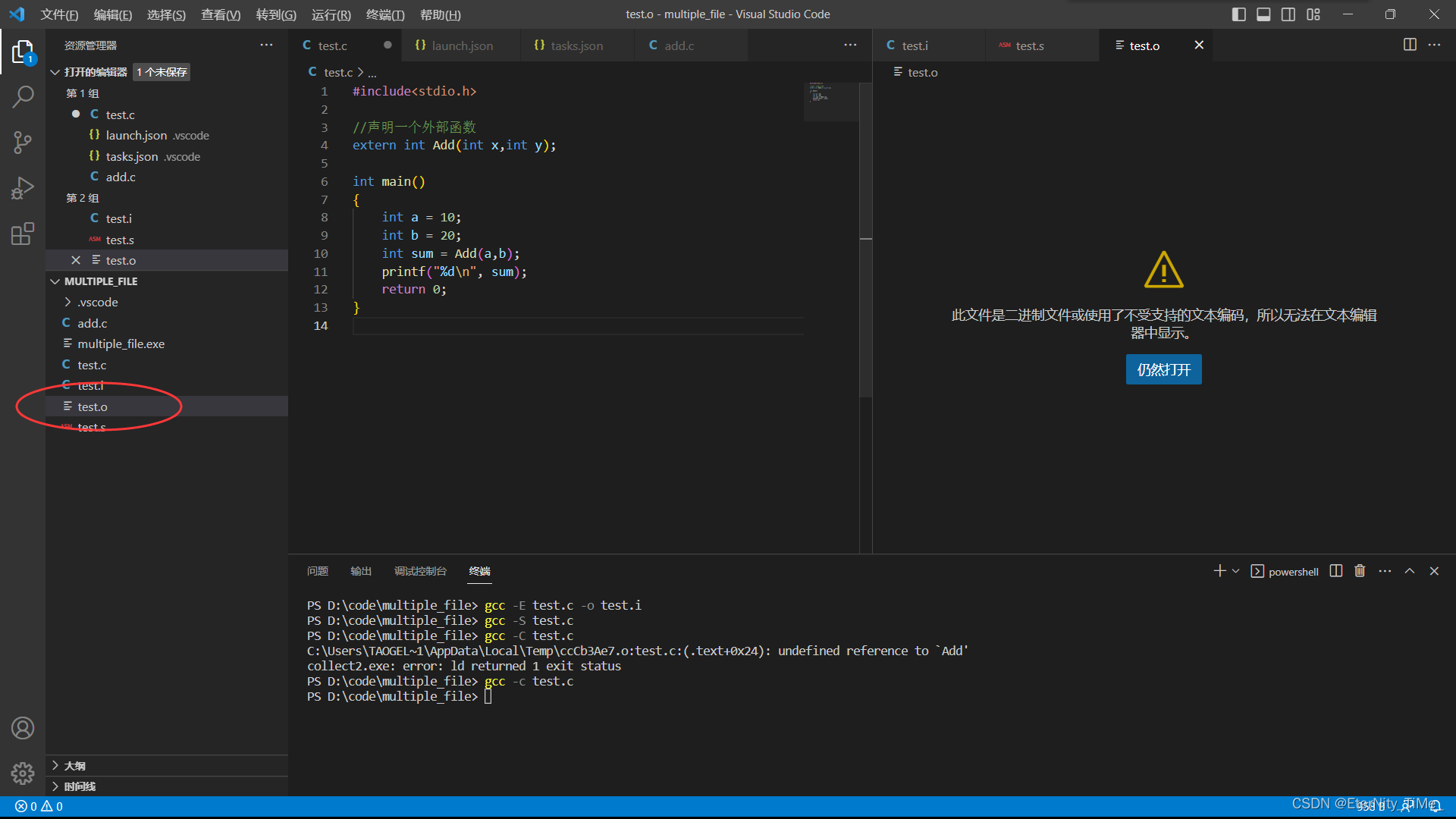Switch to the tasks.json tab

[x=576, y=45]
